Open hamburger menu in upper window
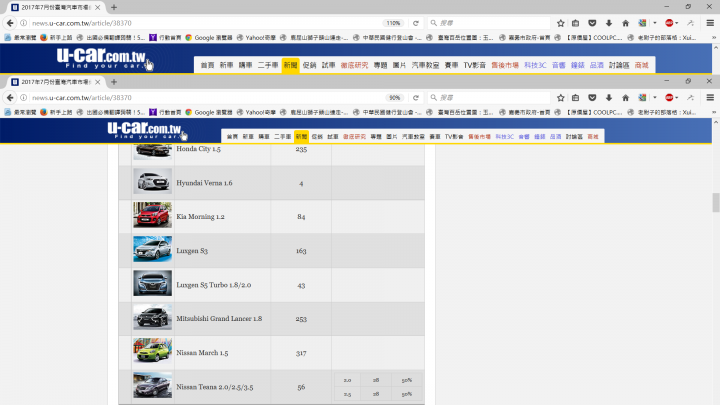Screen dimensions: 720x405 (x=710, y=23)
